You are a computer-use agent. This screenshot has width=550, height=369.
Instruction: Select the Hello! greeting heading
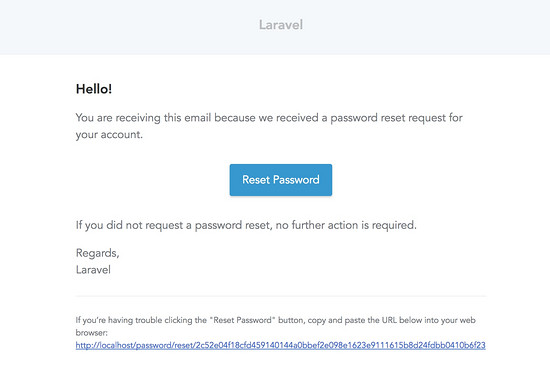(94, 89)
